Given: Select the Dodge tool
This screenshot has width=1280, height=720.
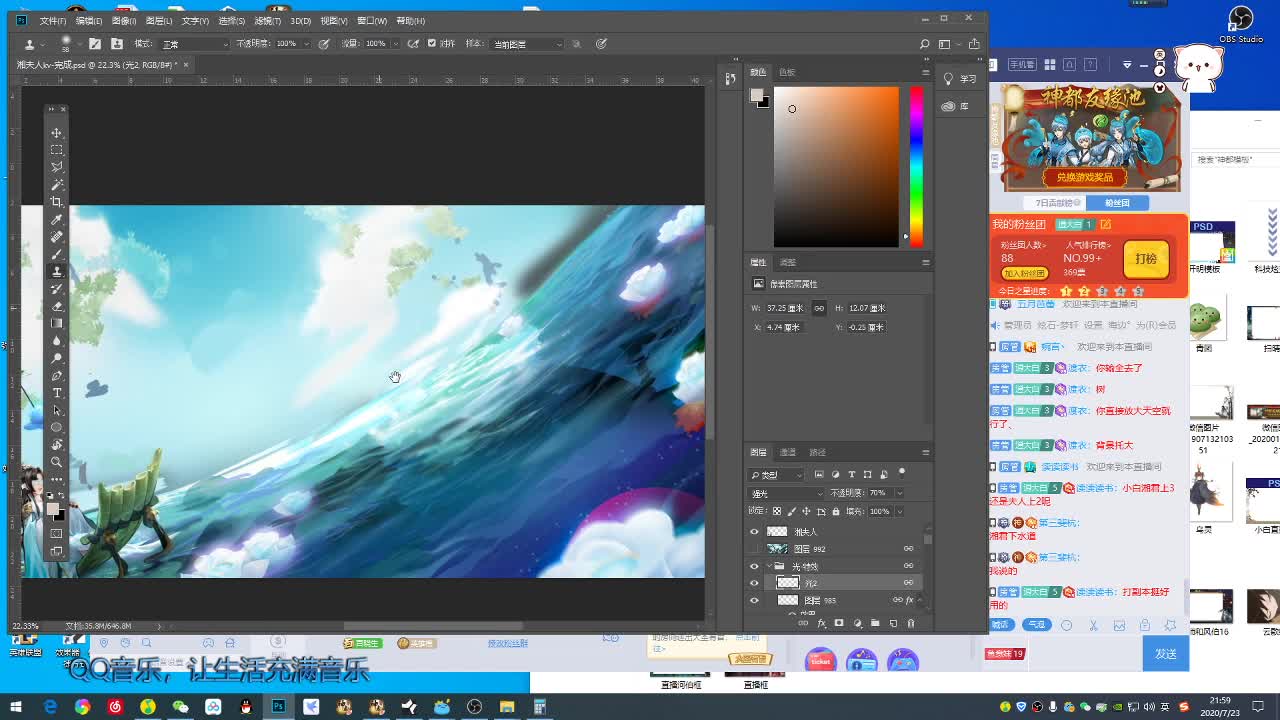Looking at the screenshot, I should 57,358.
